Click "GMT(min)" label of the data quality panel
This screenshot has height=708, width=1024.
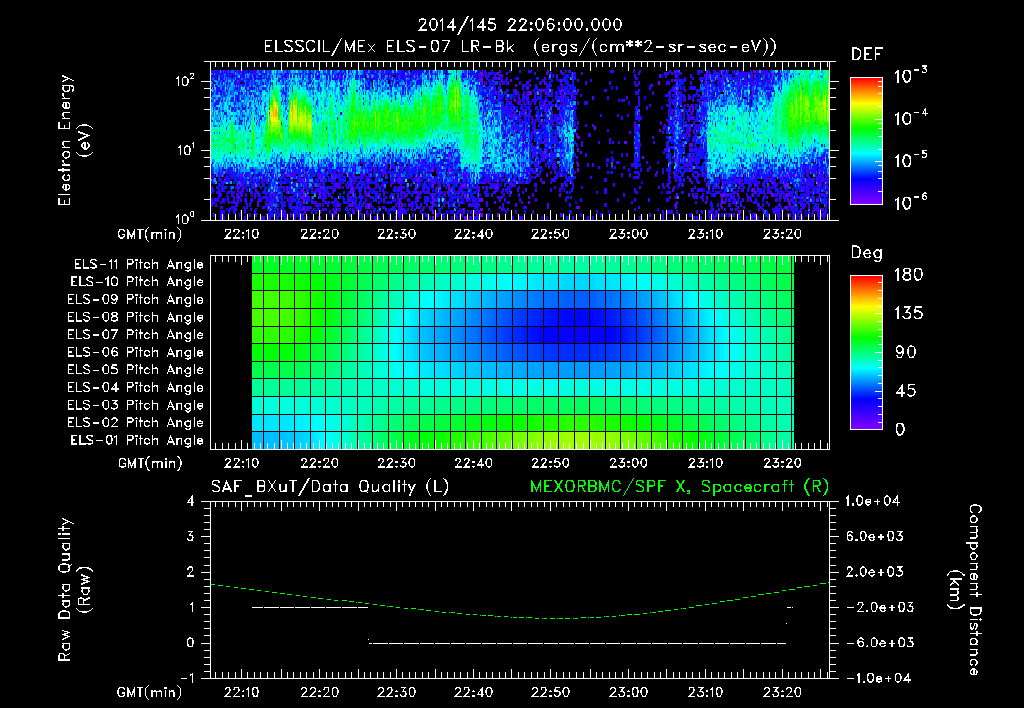tap(150, 692)
